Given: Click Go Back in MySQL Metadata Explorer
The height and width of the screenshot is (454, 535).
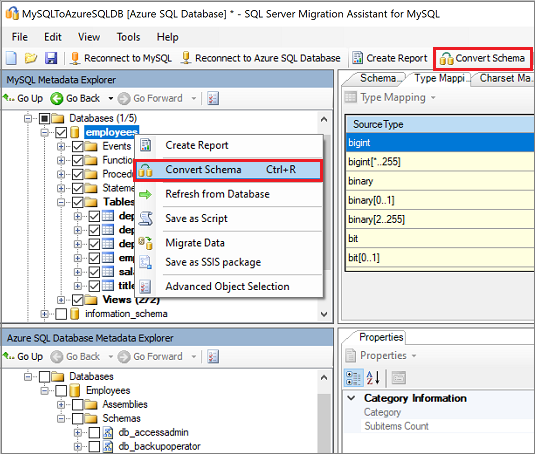Looking at the screenshot, I should 75,99.
